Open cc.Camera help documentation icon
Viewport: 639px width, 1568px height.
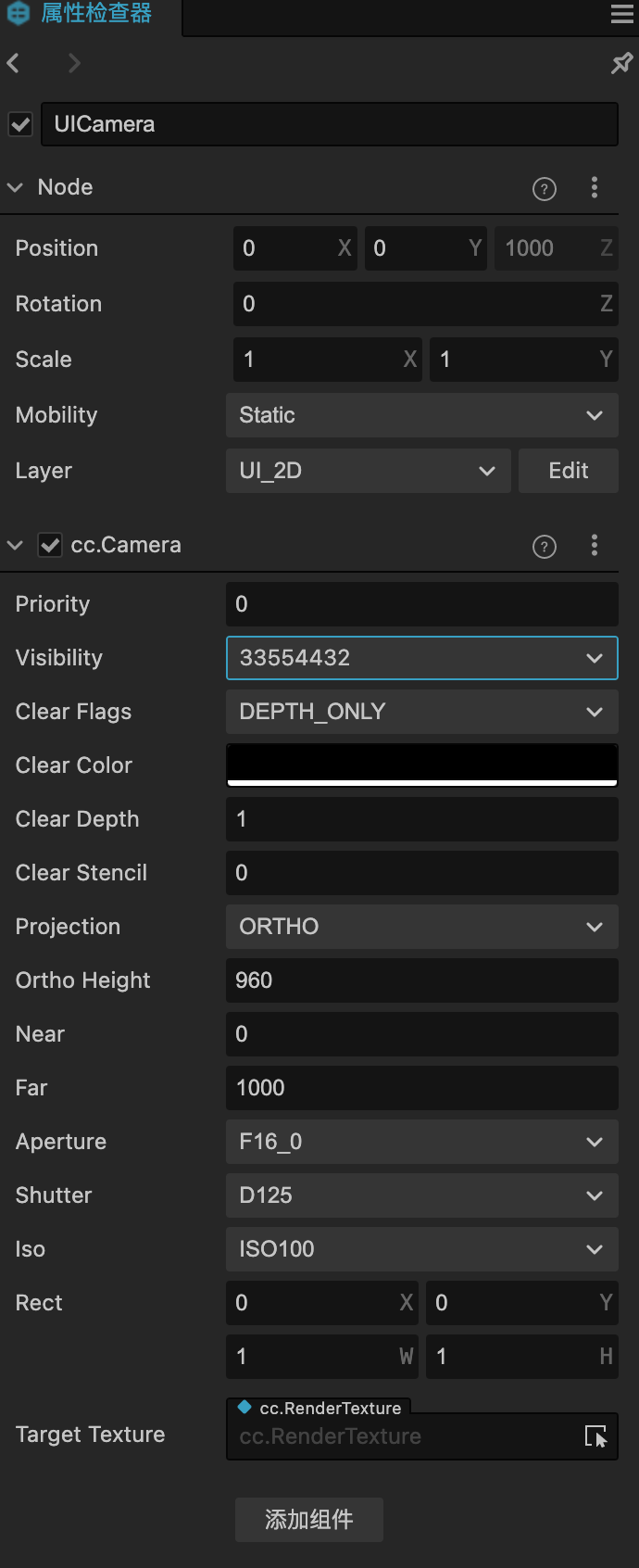click(x=545, y=546)
